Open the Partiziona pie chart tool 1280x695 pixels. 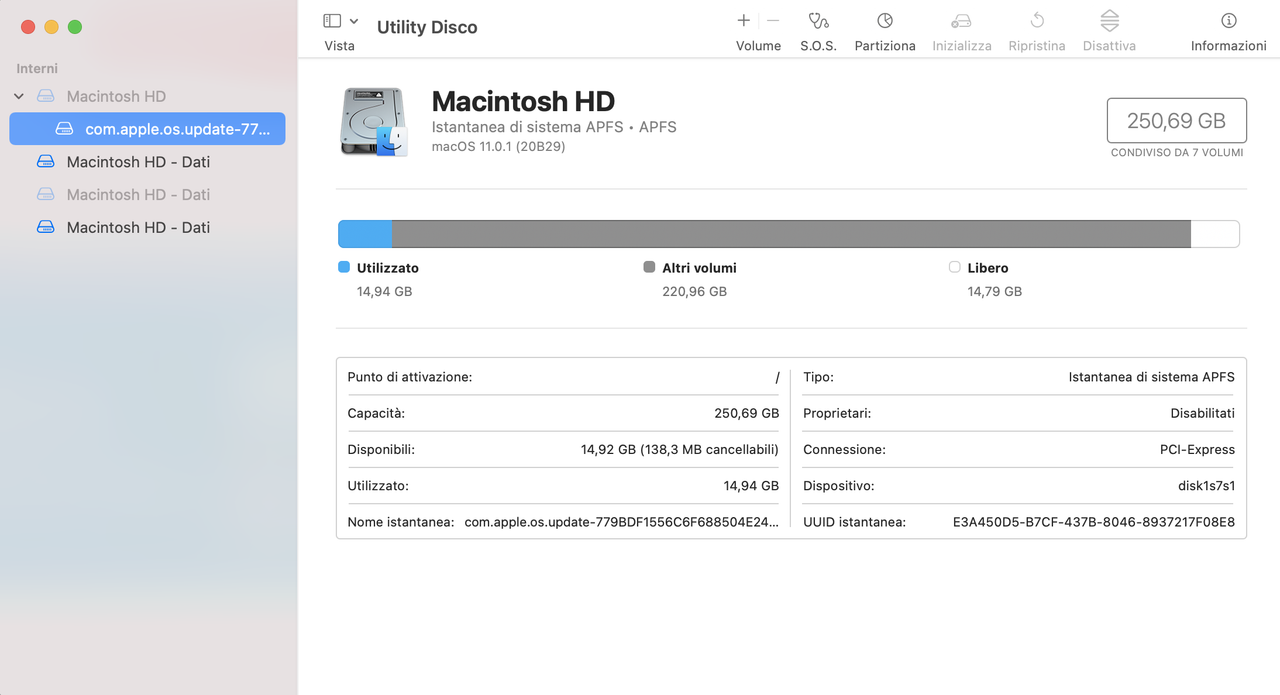[885, 20]
